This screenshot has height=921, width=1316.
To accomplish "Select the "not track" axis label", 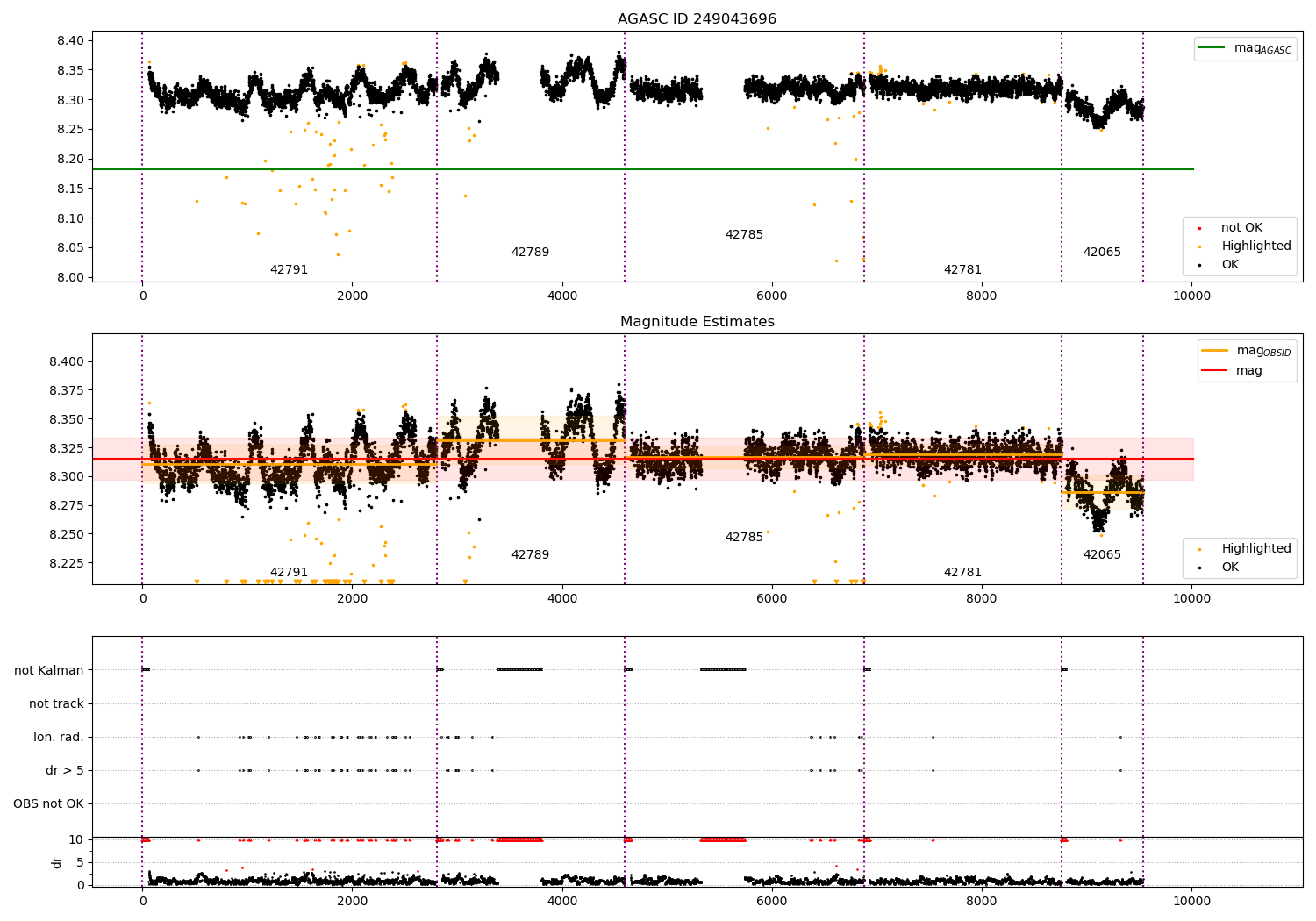I will (56, 704).
